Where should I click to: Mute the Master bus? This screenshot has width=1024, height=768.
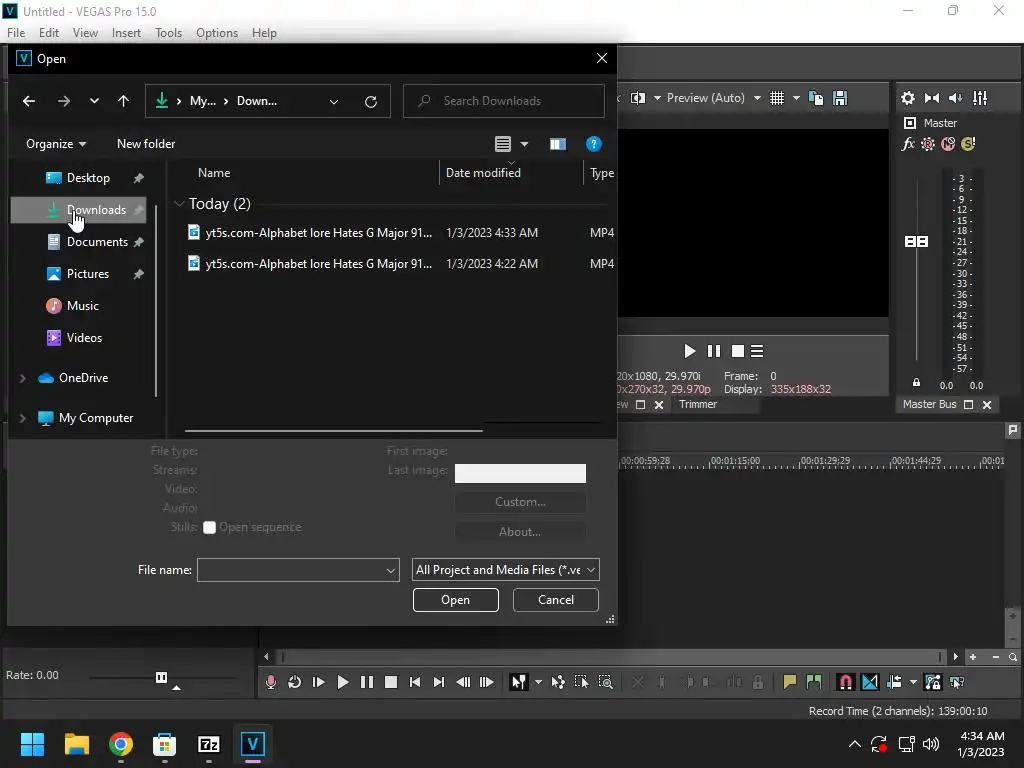(948, 144)
